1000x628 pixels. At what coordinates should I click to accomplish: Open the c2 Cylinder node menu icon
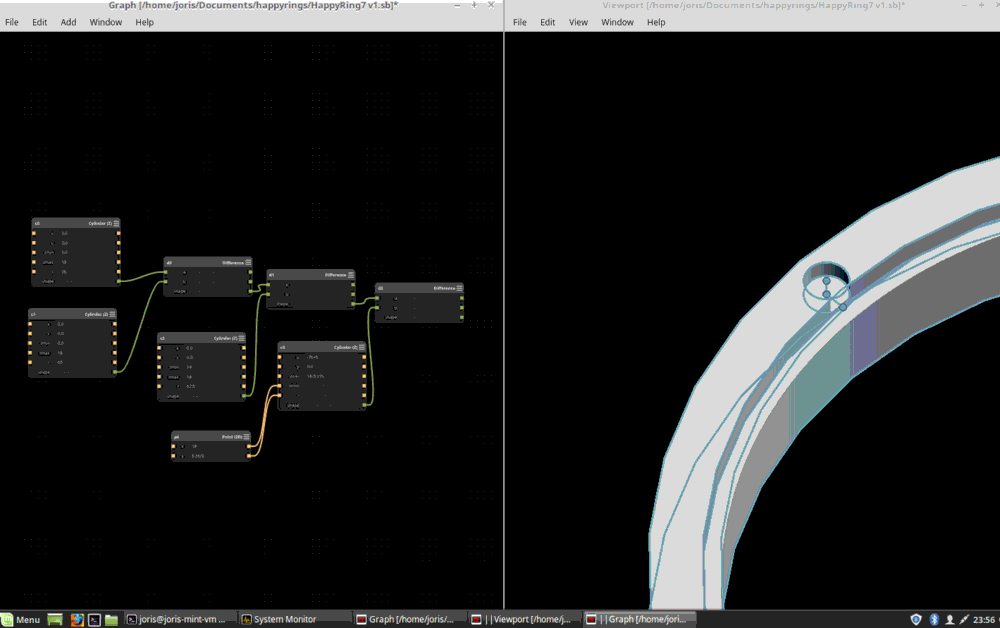point(241,338)
